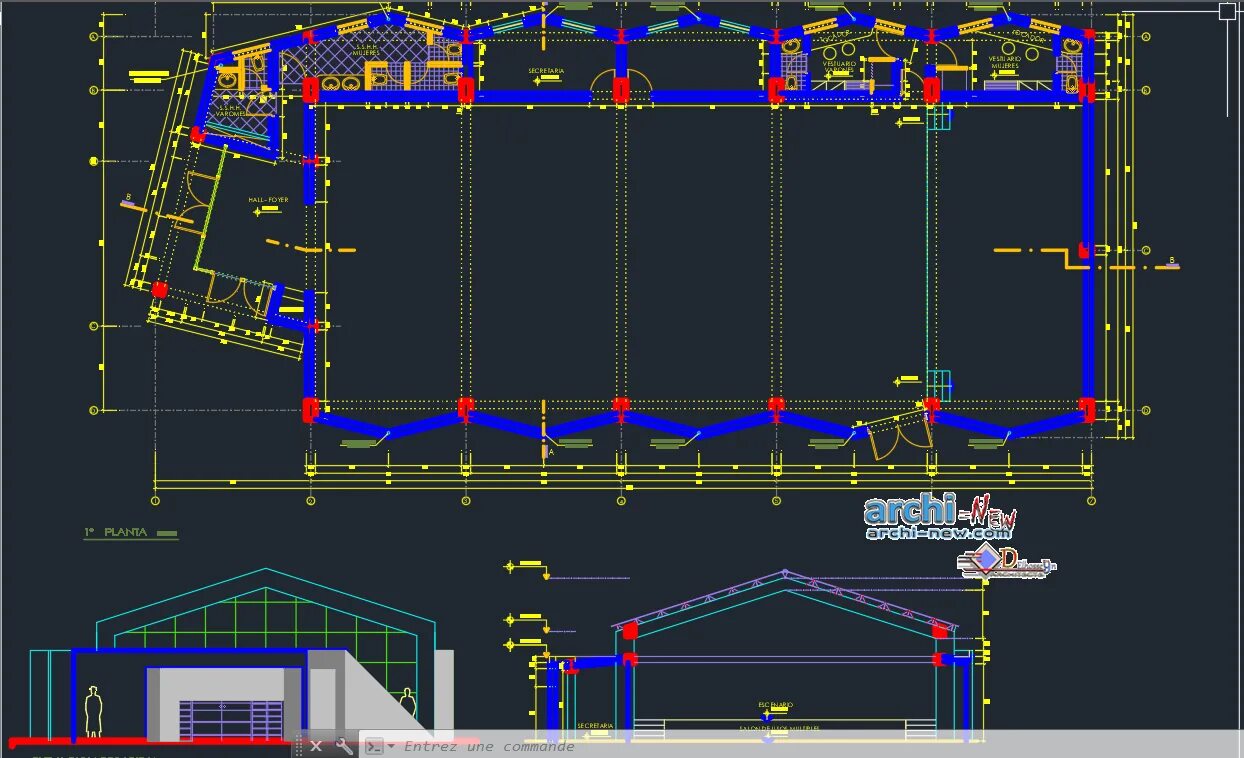Open command line customization wrench
The image size is (1244, 758).
pyautogui.click(x=343, y=746)
